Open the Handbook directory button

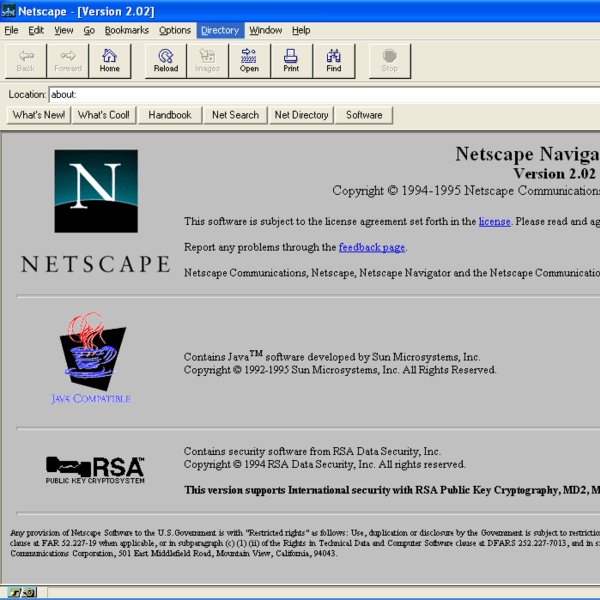(170, 115)
